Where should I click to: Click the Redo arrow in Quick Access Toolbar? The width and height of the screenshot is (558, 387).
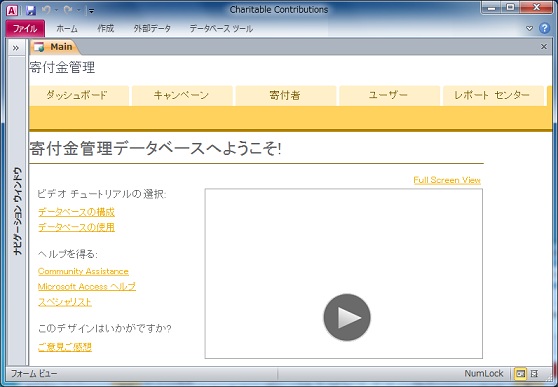(x=68, y=10)
